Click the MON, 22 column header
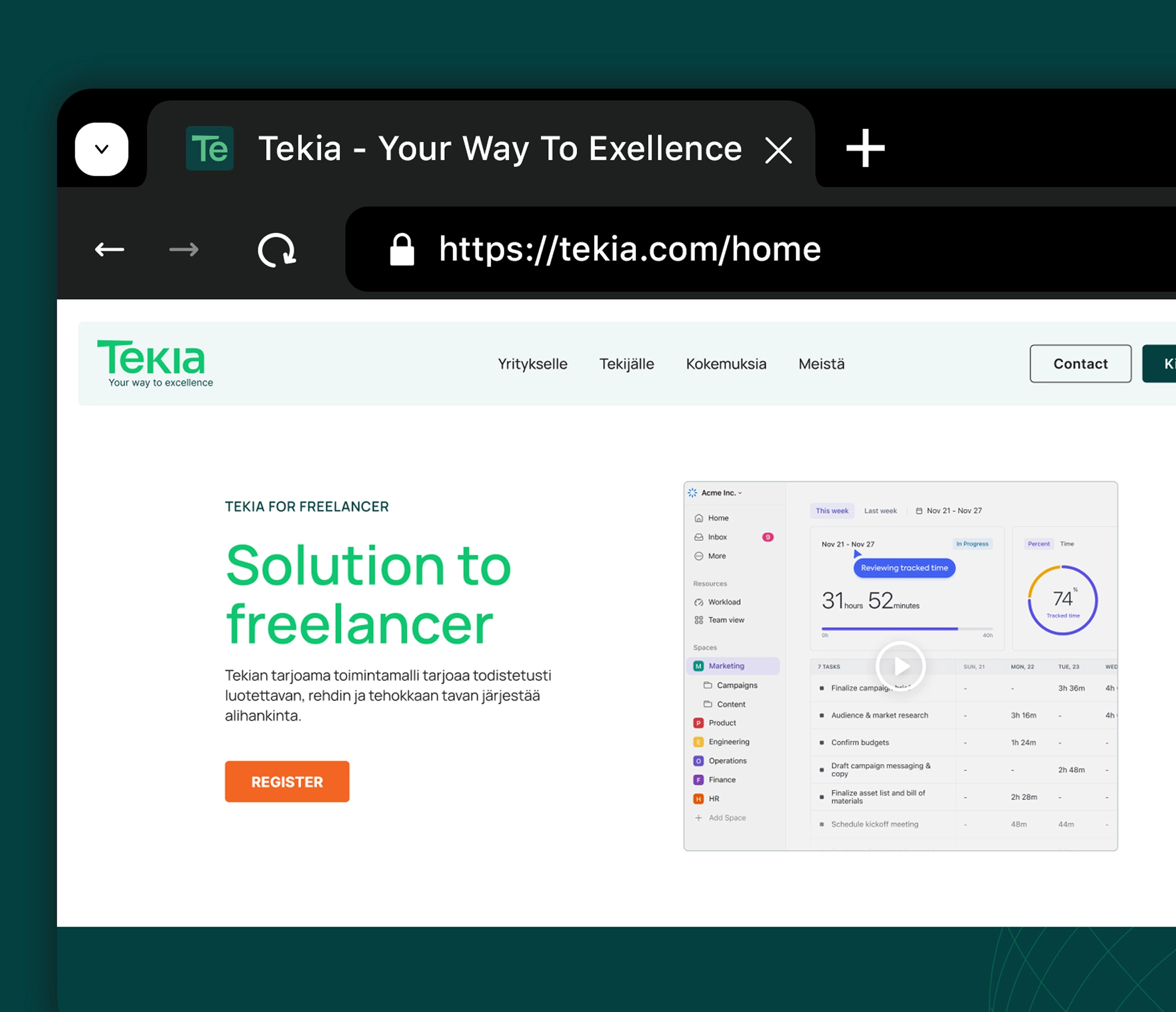Screen dimensions: 1176x1012 click(1022, 667)
